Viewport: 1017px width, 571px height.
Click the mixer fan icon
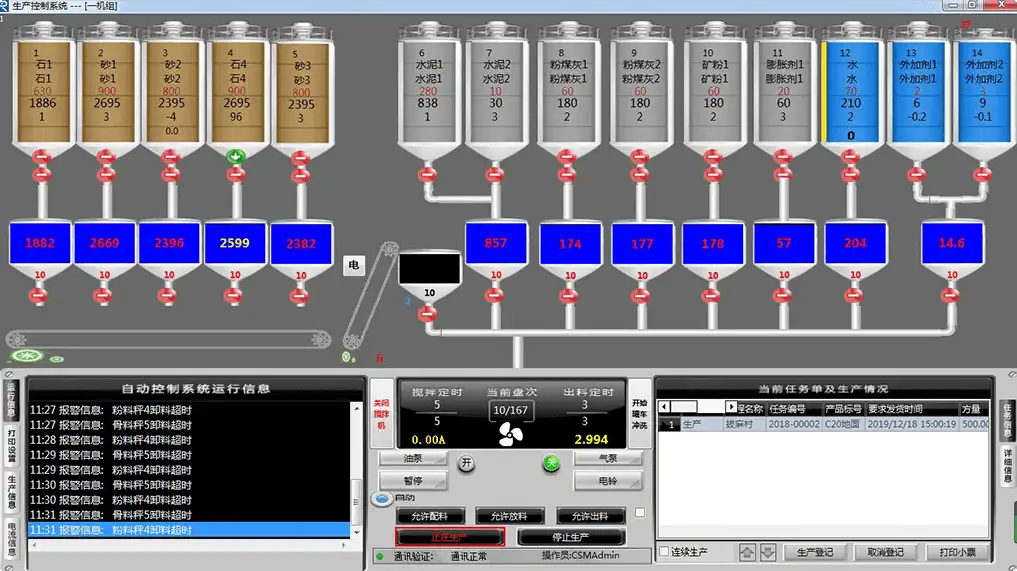click(511, 433)
